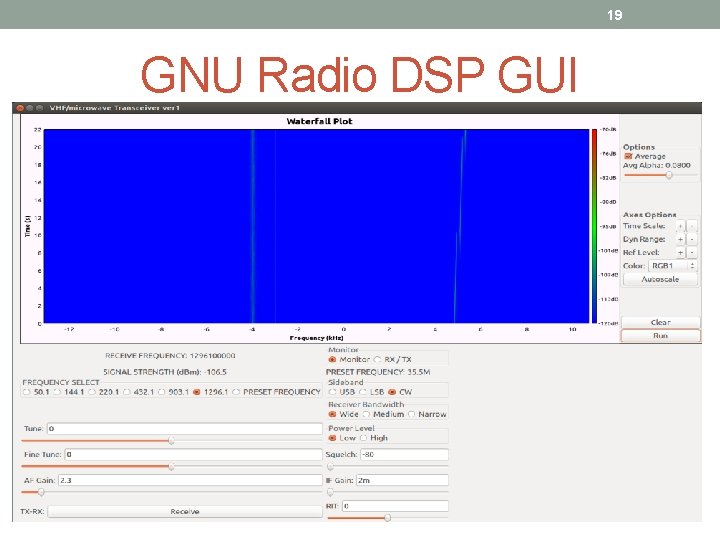
Task: Click the PRESET FREQUENCY: 35.5M text
Action: point(378,372)
